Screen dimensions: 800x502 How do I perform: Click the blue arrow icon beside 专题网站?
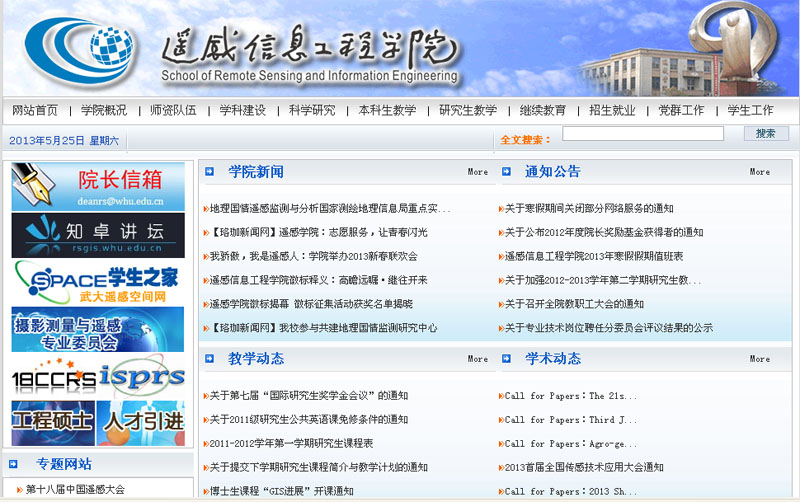pos(13,464)
